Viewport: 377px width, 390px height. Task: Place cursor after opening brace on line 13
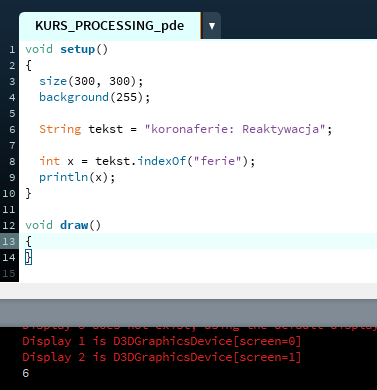click(x=33, y=241)
